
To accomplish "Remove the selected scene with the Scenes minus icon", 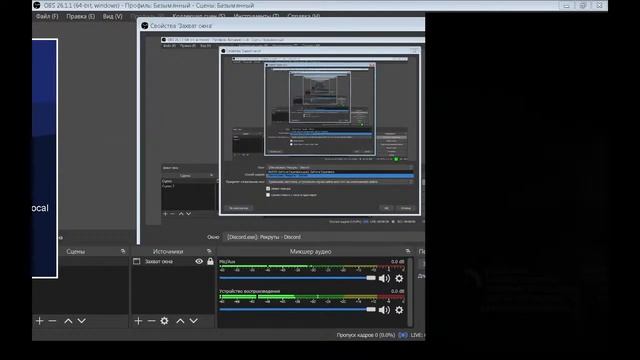I will [52, 321].
